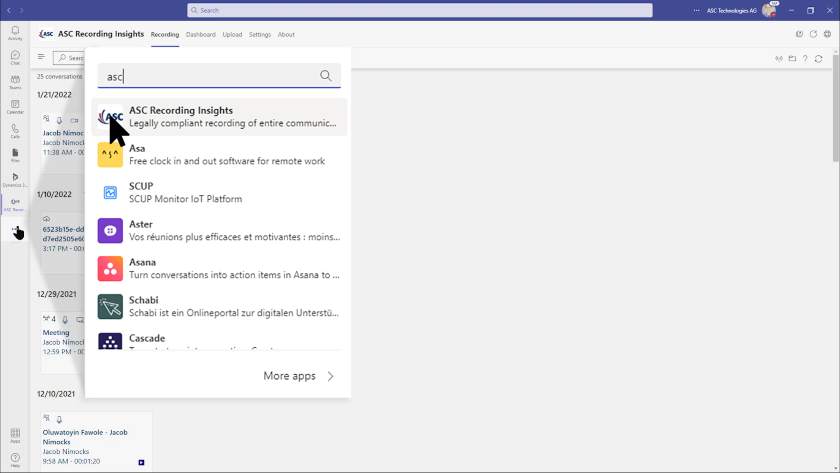Open the Activity icon in sidebar

(15, 34)
